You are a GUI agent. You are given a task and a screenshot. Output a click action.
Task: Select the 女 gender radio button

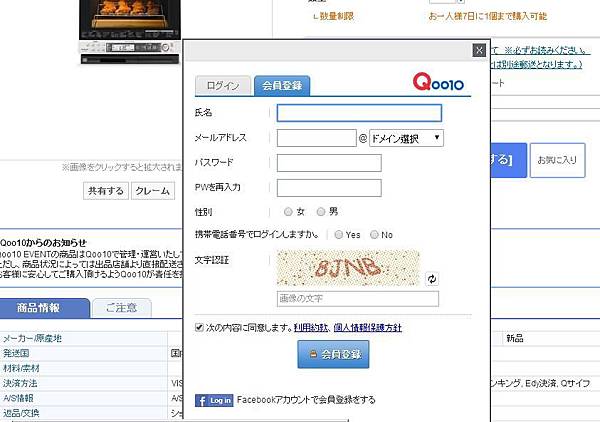pos(288,212)
